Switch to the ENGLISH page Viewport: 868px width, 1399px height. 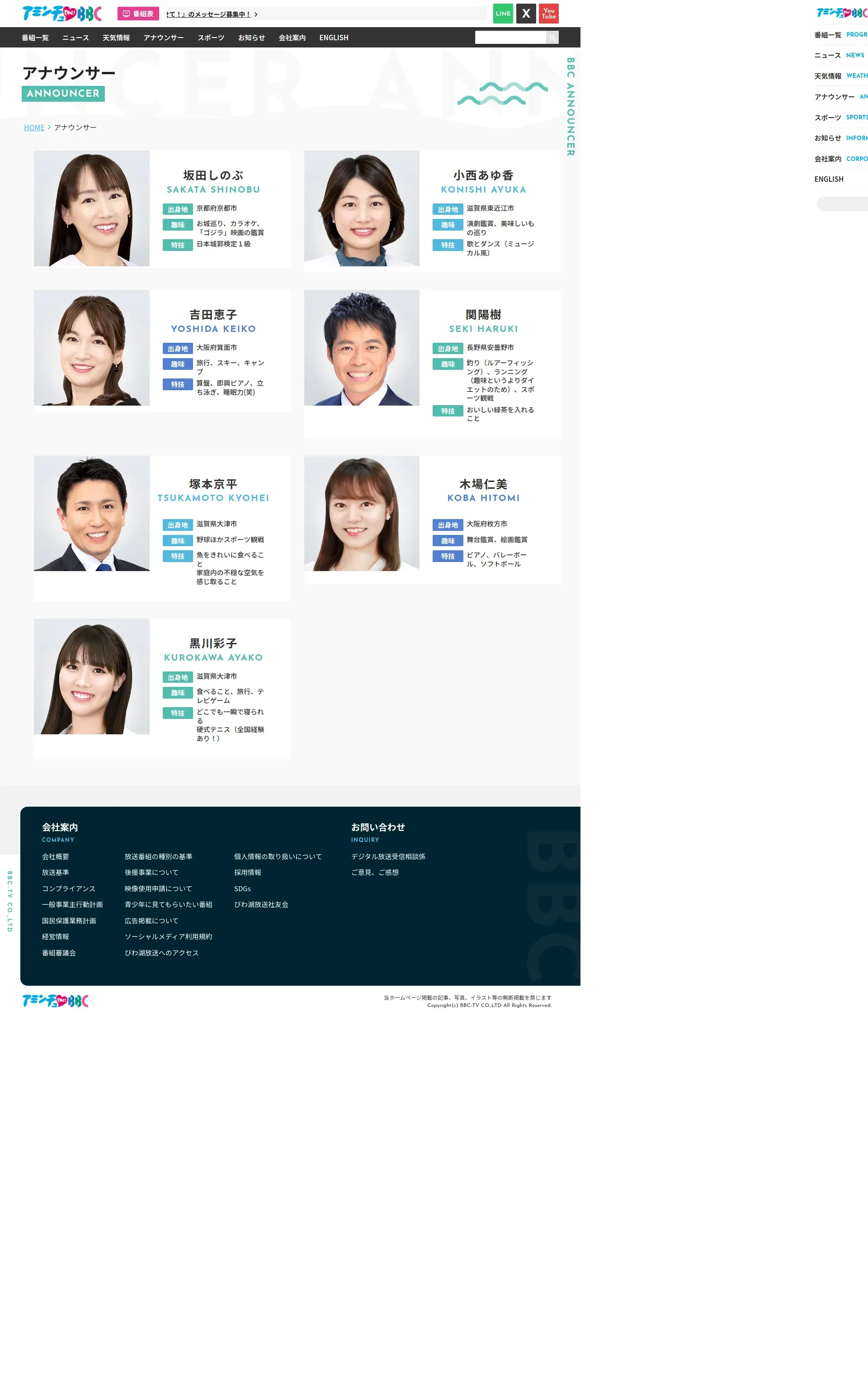(334, 38)
